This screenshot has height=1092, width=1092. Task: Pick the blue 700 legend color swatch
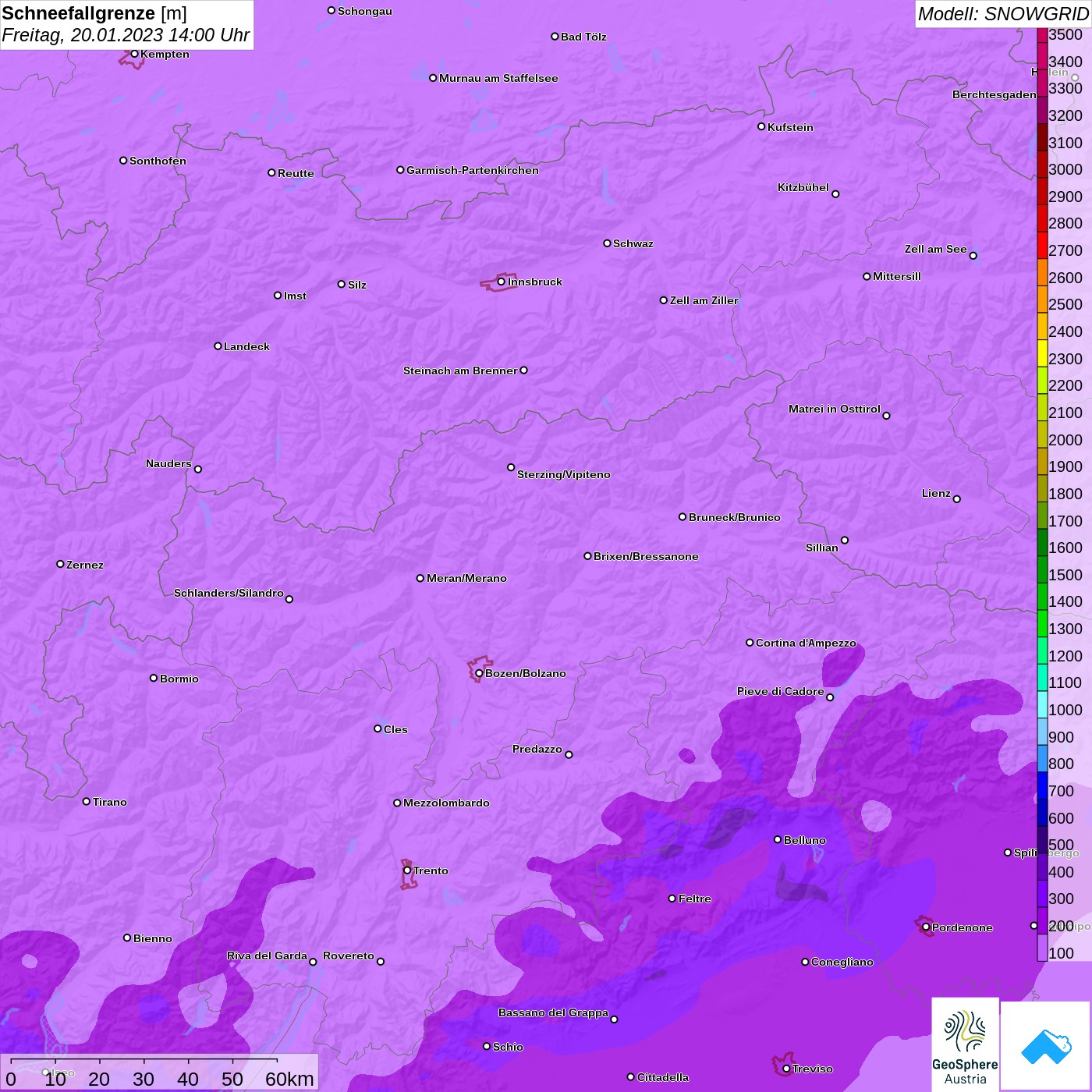[x=1042, y=785]
